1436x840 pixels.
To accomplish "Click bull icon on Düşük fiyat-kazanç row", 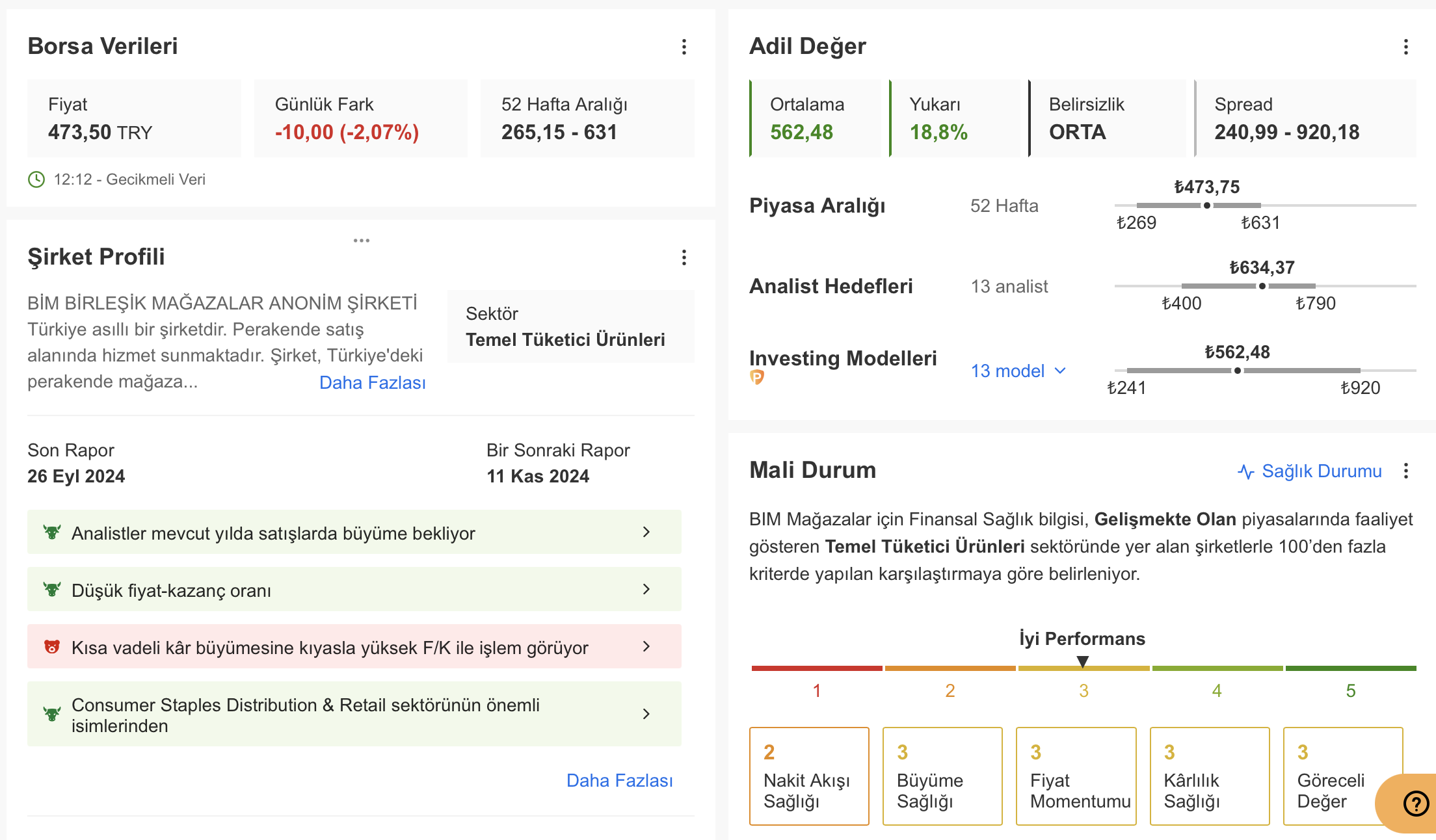I will click(x=52, y=590).
